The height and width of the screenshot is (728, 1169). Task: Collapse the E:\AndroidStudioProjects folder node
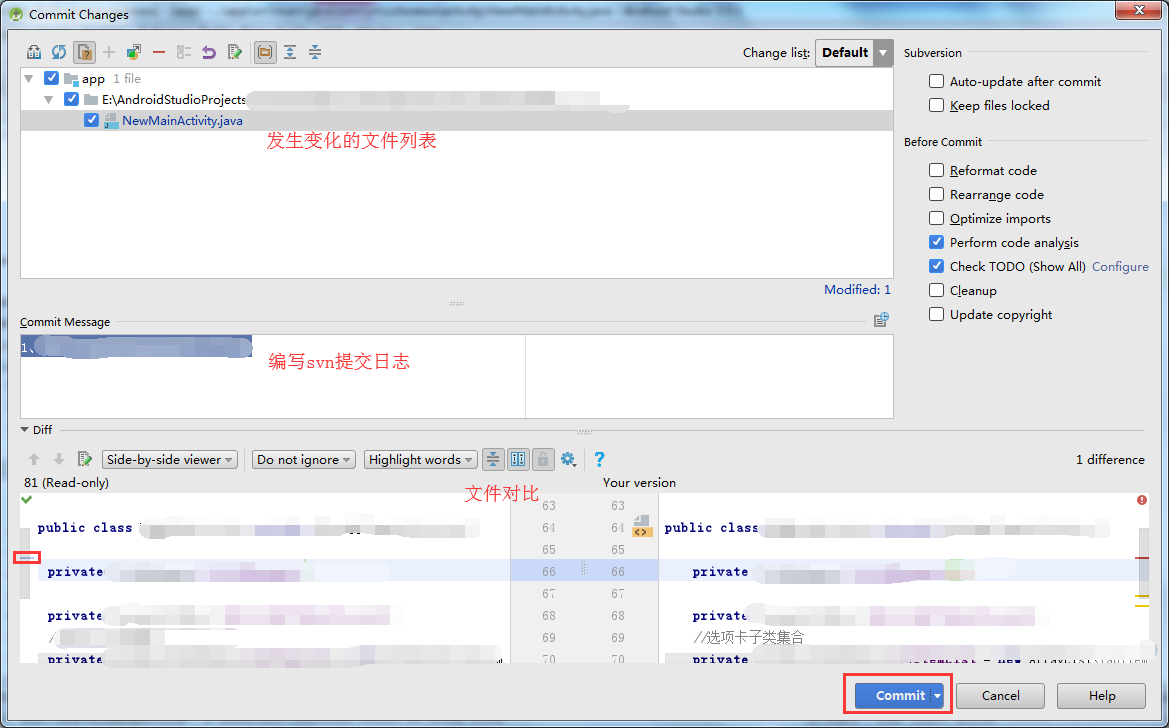[x=49, y=99]
